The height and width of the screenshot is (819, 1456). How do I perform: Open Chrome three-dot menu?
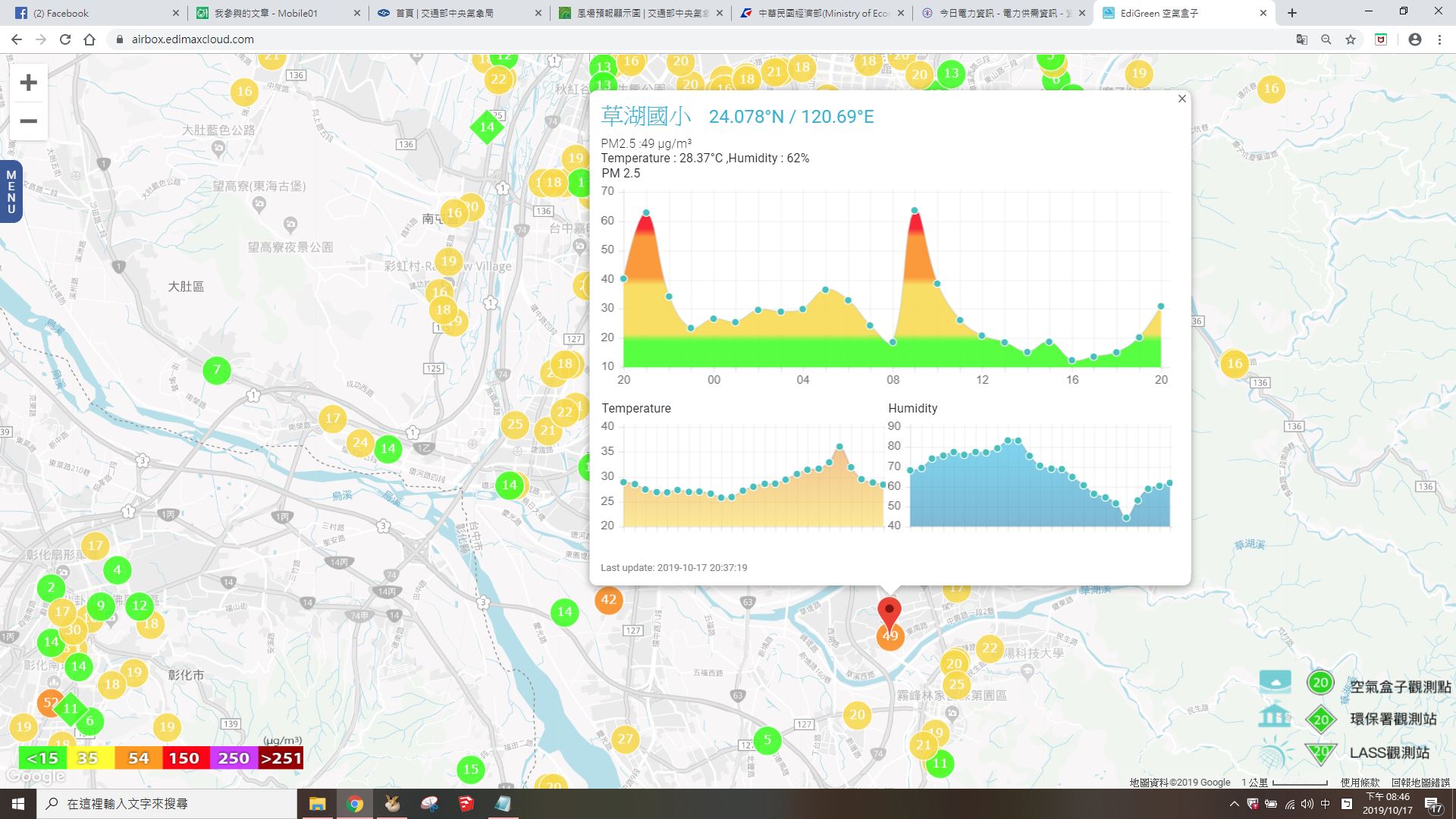click(x=1439, y=39)
